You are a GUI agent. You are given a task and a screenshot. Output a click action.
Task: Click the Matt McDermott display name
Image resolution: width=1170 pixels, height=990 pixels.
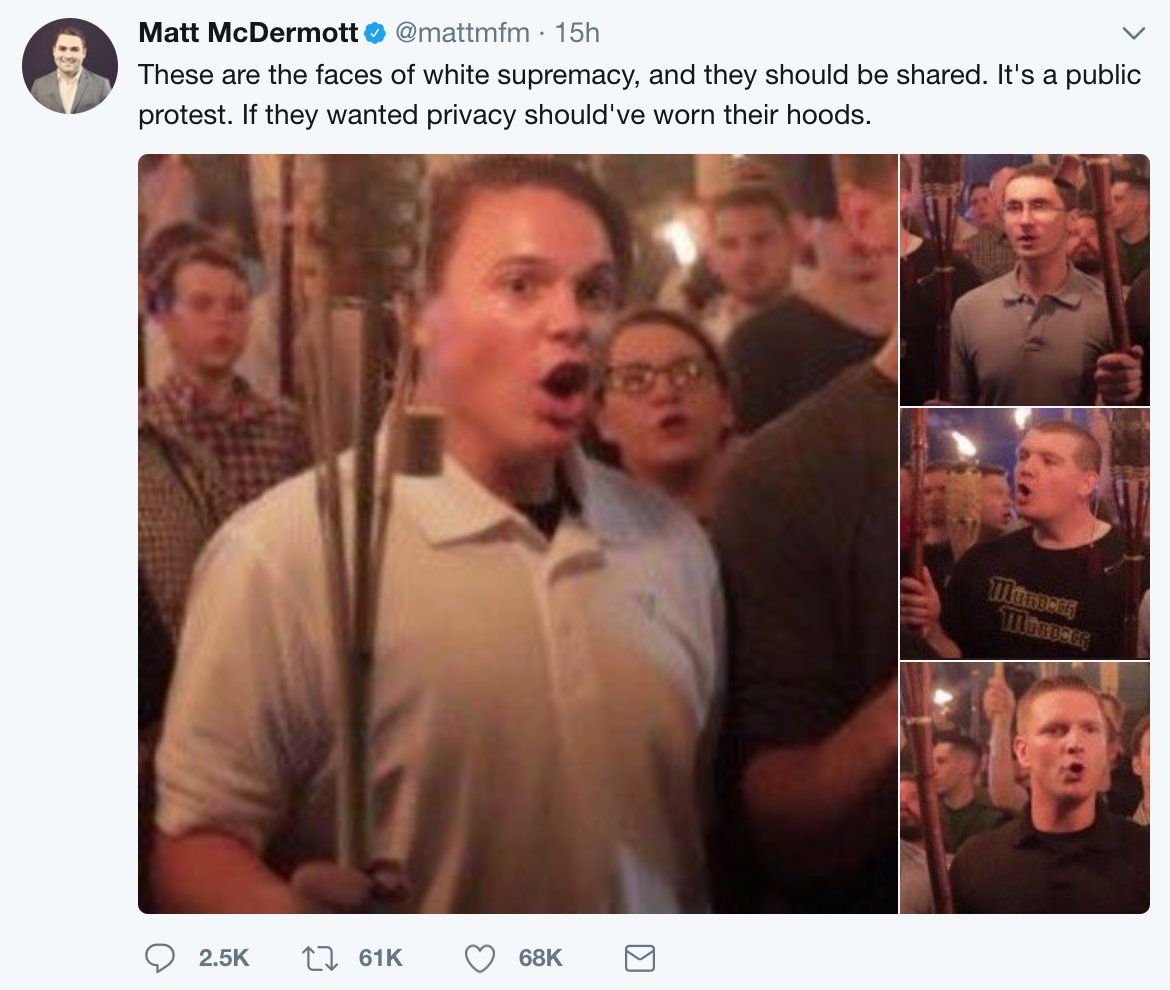click(248, 33)
